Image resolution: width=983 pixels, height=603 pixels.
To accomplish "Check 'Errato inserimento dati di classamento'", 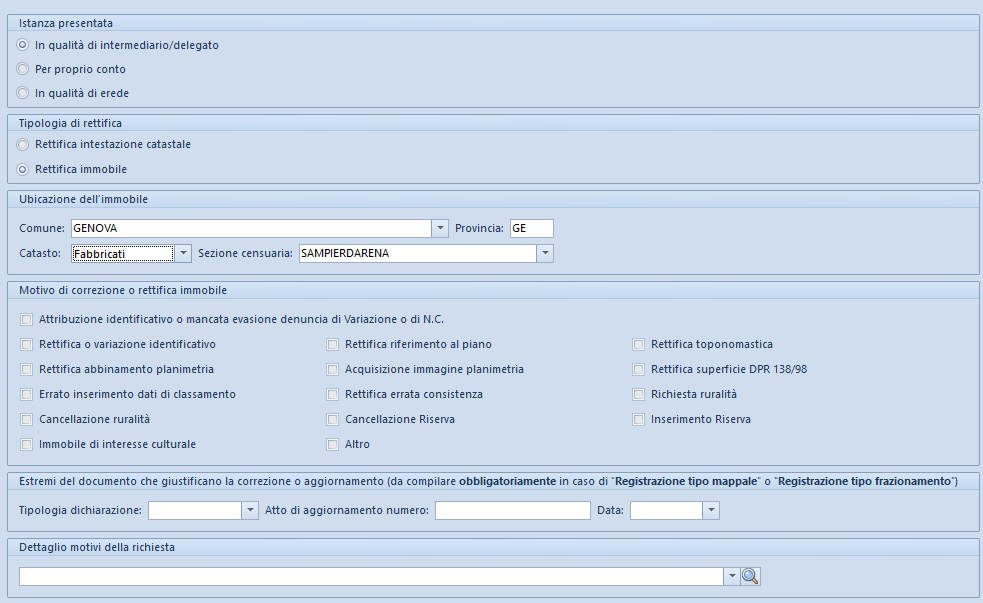I will [26, 395].
